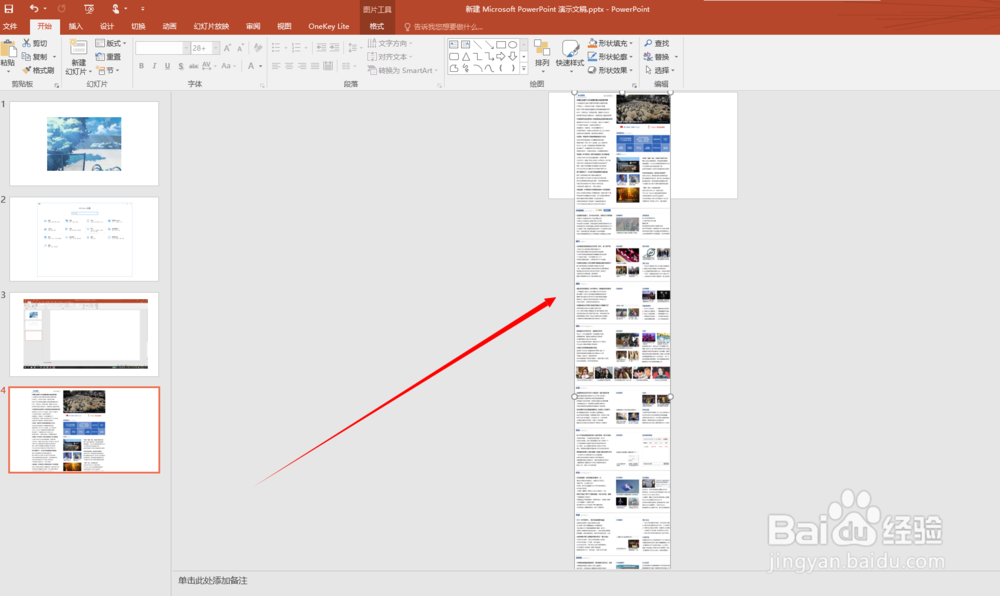
Task: Choose the right arrow shape in the gallery
Action: coord(501,57)
